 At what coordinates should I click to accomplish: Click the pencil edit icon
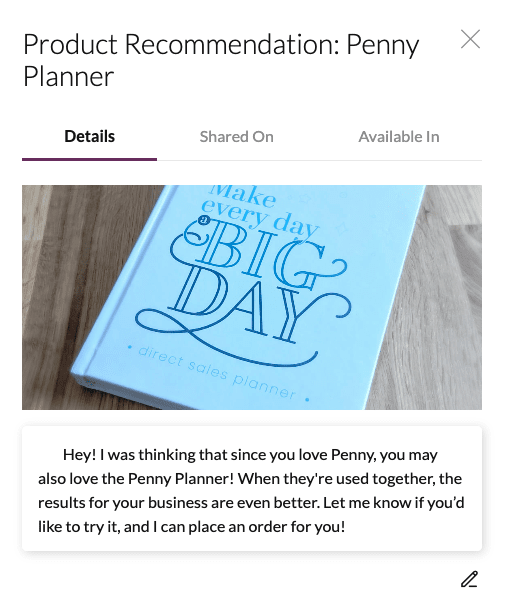tap(469, 579)
